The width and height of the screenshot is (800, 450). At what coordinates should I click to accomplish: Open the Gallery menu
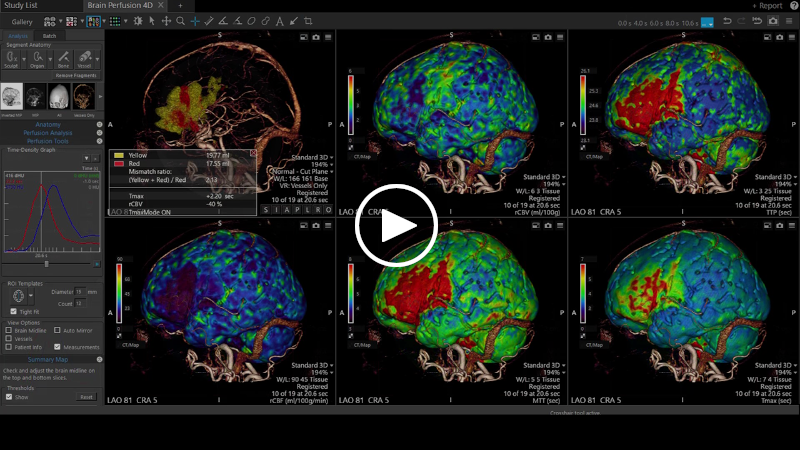(x=22, y=22)
